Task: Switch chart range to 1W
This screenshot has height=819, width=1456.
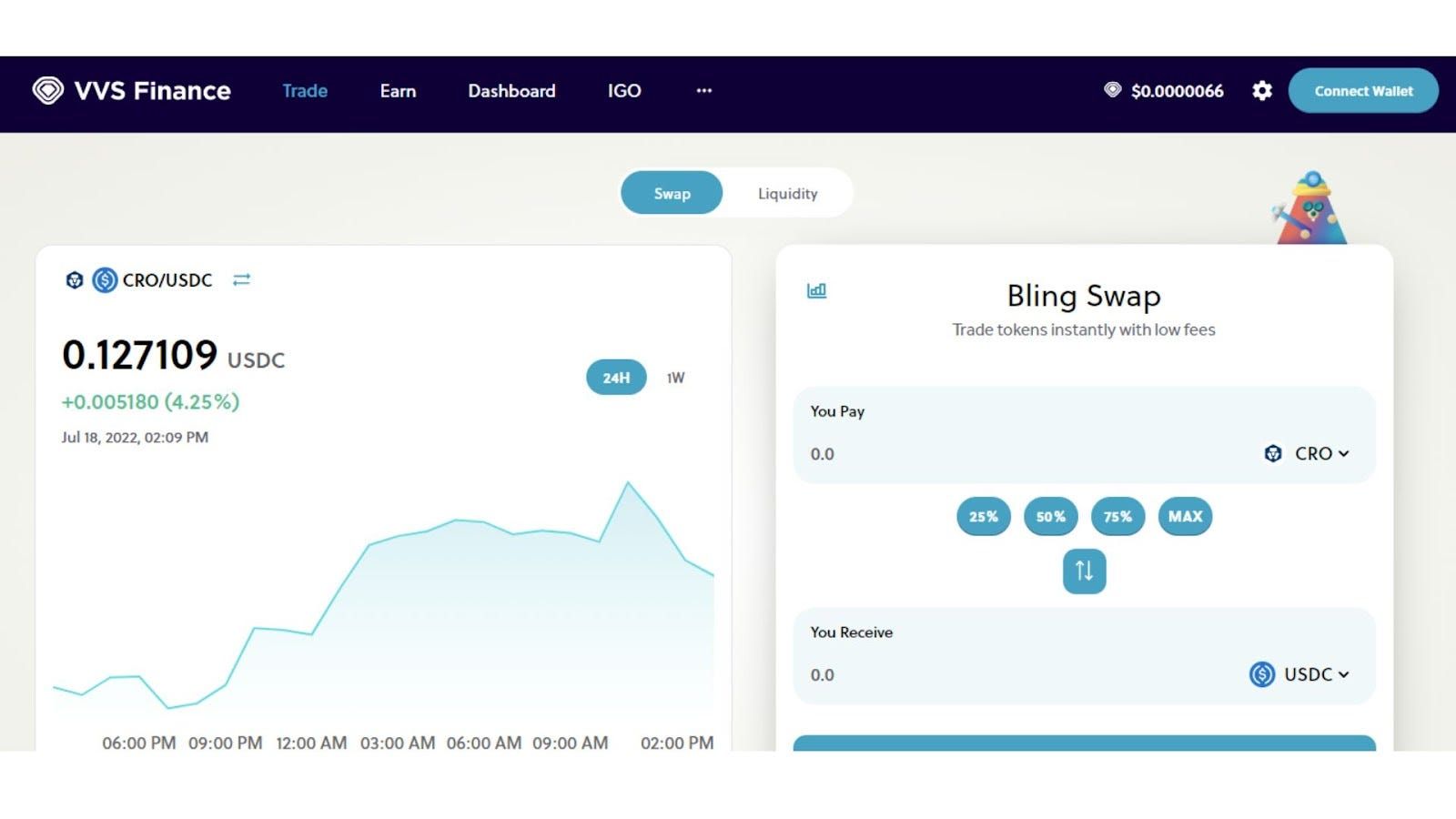Action: tap(675, 378)
